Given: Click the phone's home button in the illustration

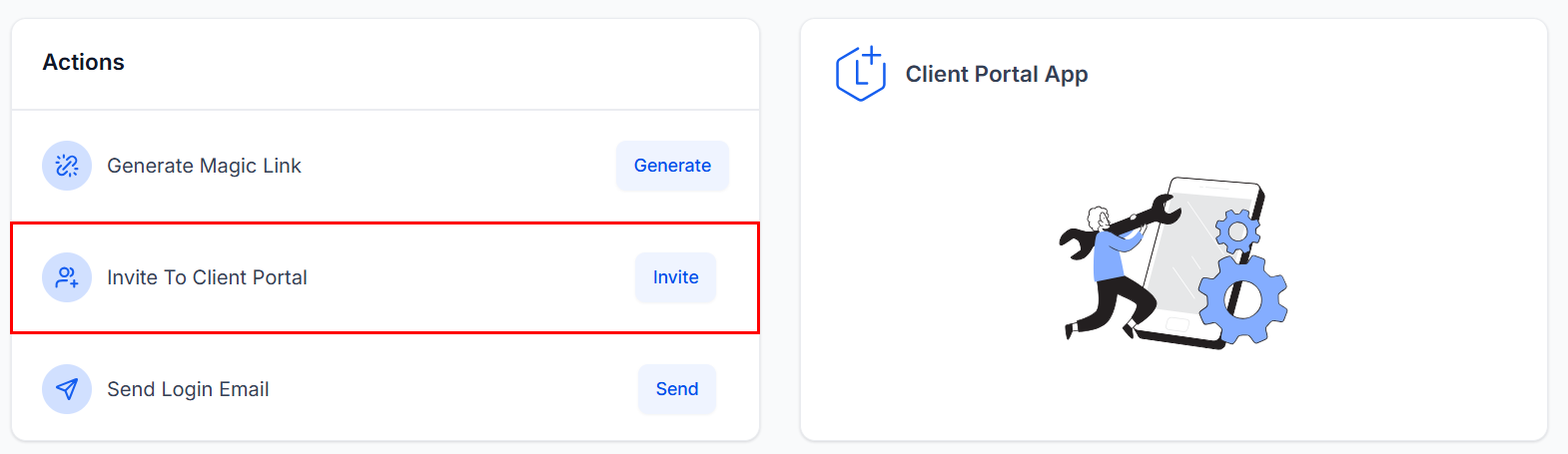Looking at the screenshot, I should point(1177,325).
